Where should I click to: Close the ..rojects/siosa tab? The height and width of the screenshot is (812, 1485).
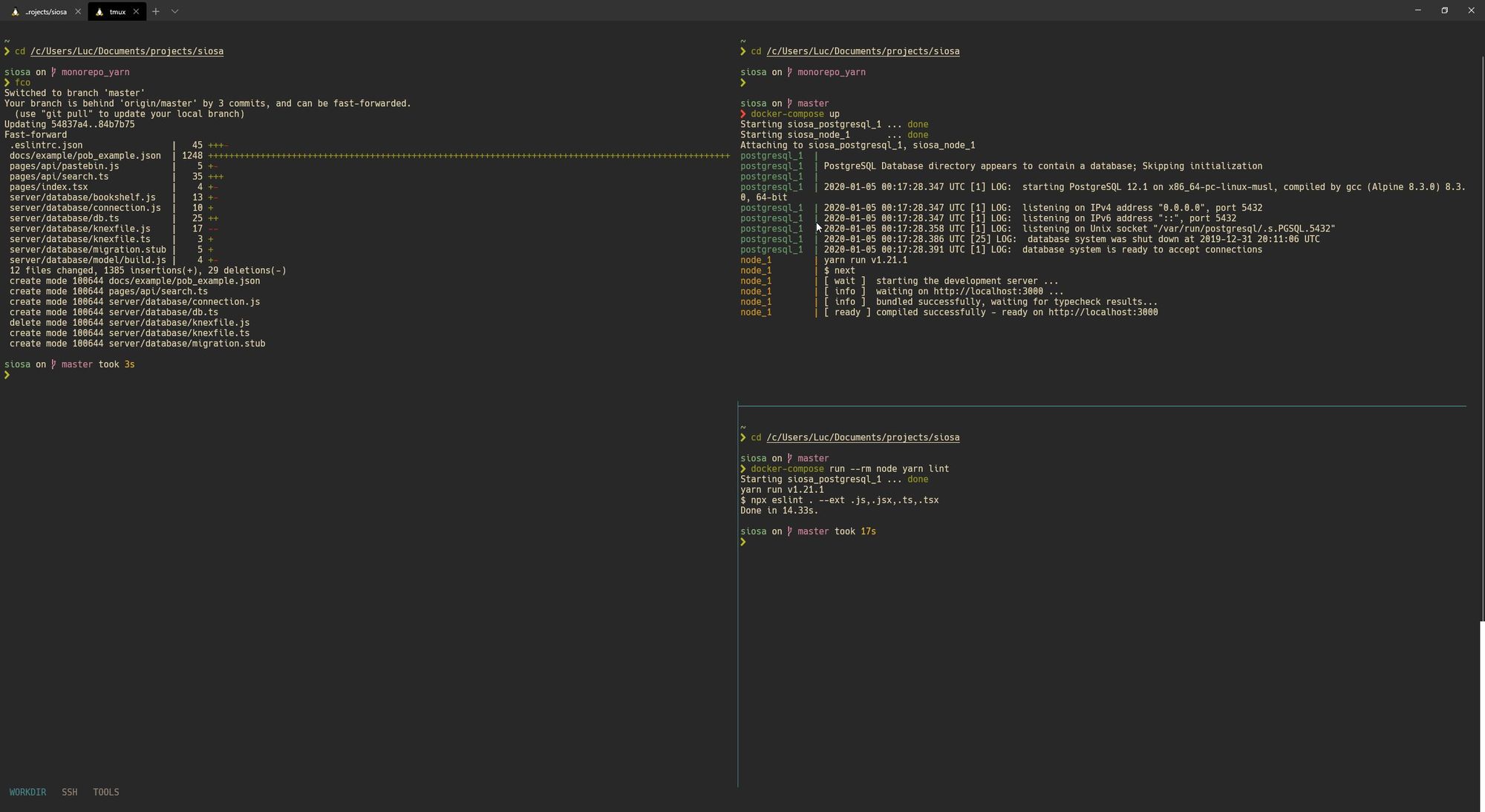78,12
